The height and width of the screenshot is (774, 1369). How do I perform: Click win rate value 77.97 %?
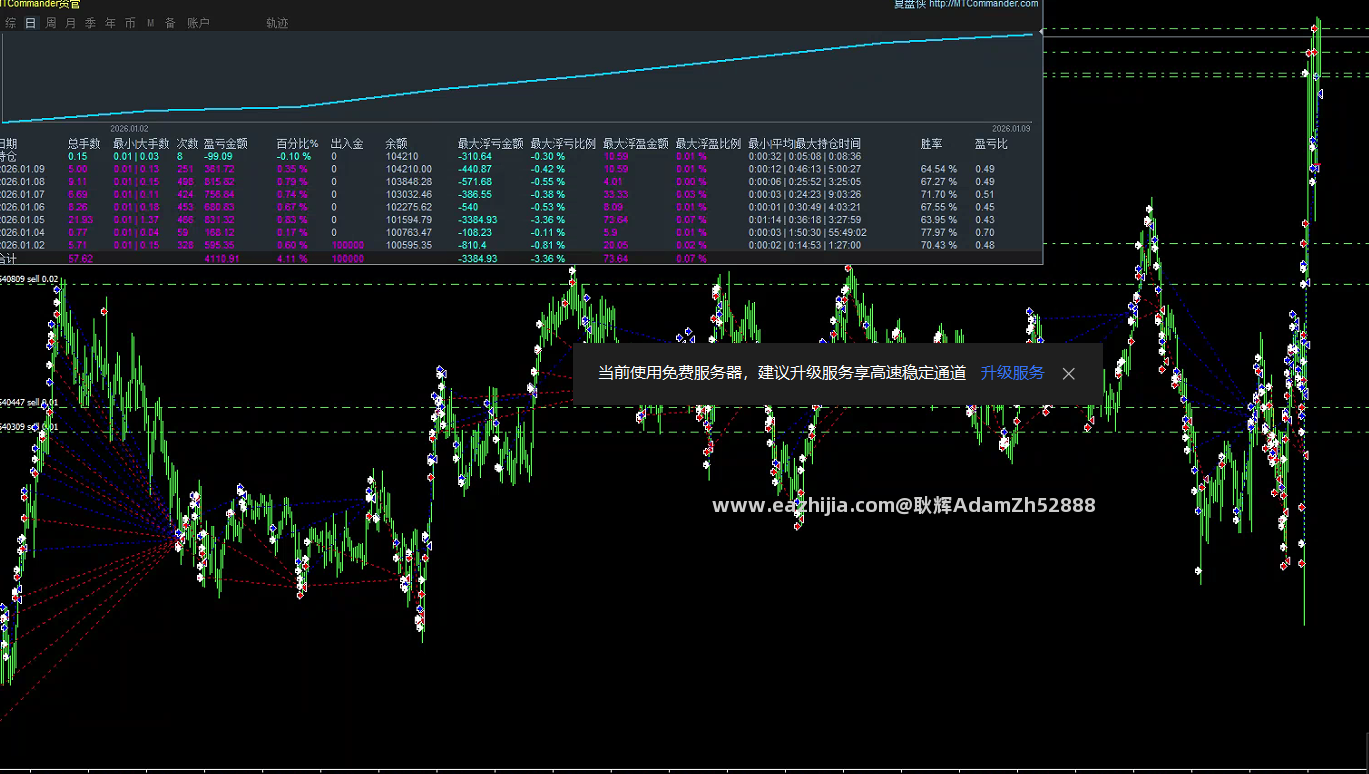tap(939, 232)
